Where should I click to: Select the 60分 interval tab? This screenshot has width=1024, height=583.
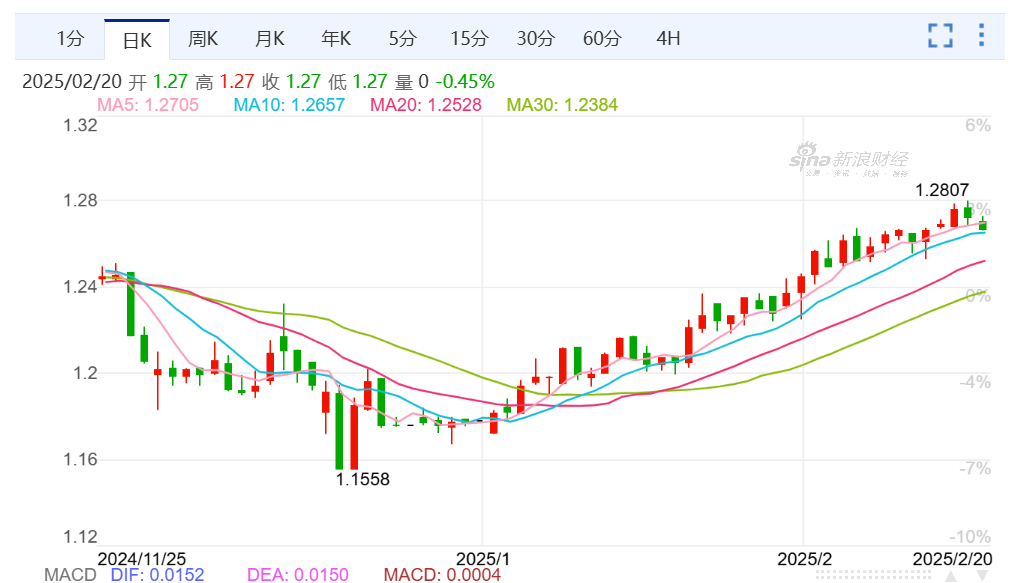[602, 39]
